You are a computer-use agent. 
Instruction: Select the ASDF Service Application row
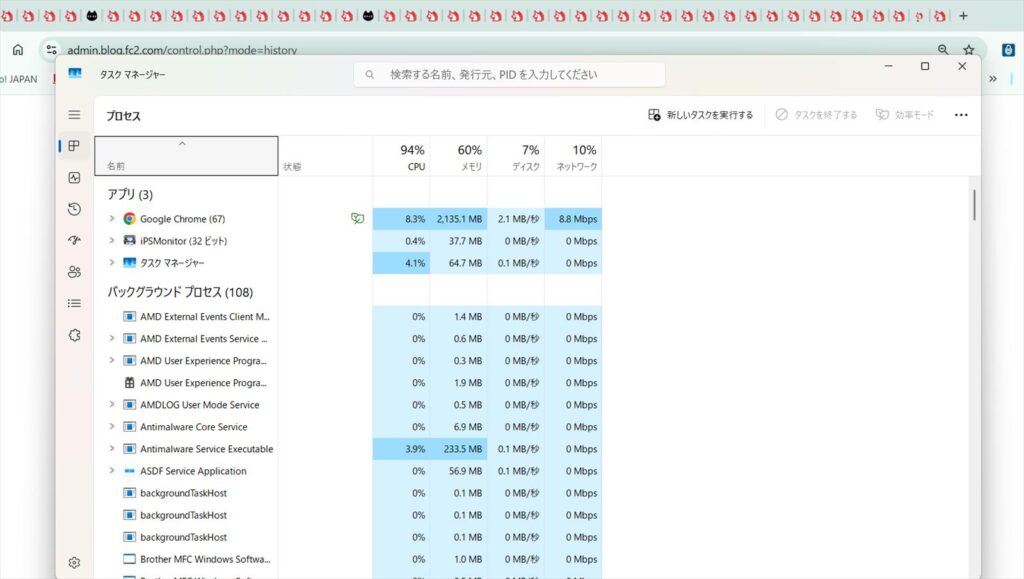193,471
